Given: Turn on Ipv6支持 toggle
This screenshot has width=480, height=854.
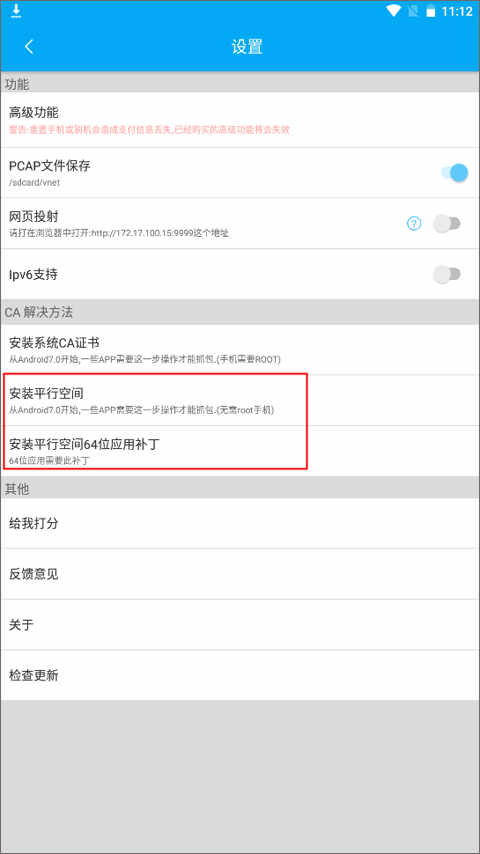Looking at the screenshot, I should point(447,274).
